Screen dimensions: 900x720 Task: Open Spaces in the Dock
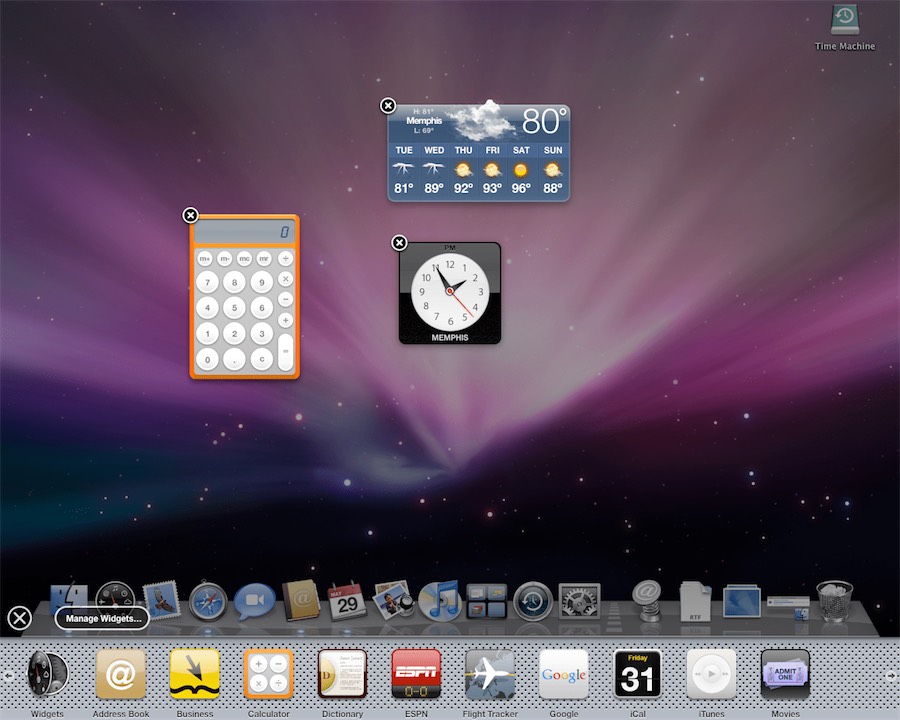[x=486, y=601]
